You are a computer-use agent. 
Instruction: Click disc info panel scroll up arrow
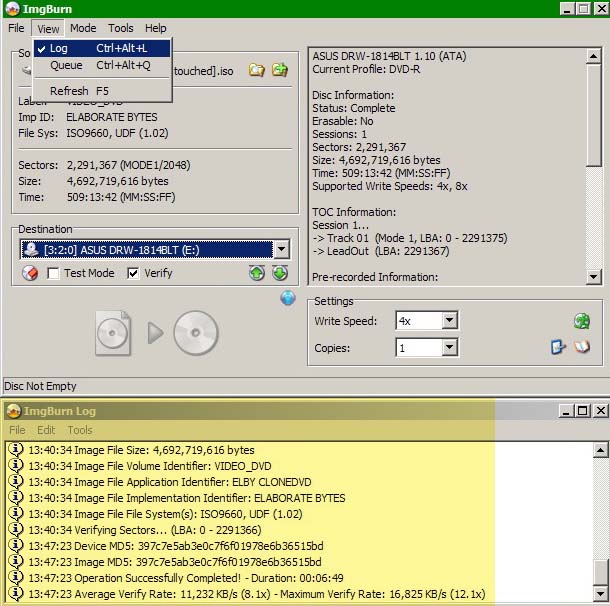[x=593, y=56]
